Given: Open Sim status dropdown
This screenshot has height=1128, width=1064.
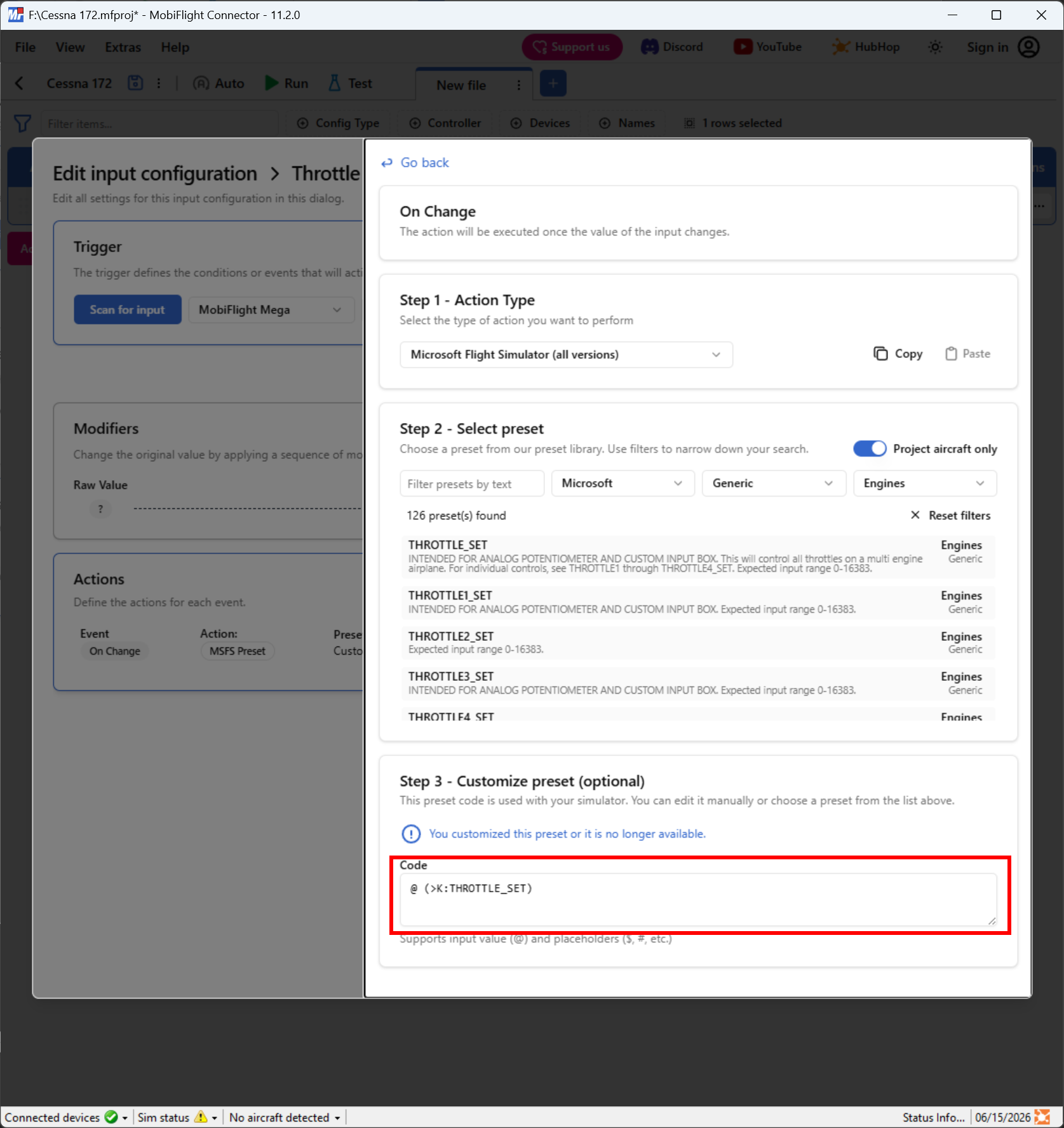Looking at the screenshot, I should (178, 1117).
